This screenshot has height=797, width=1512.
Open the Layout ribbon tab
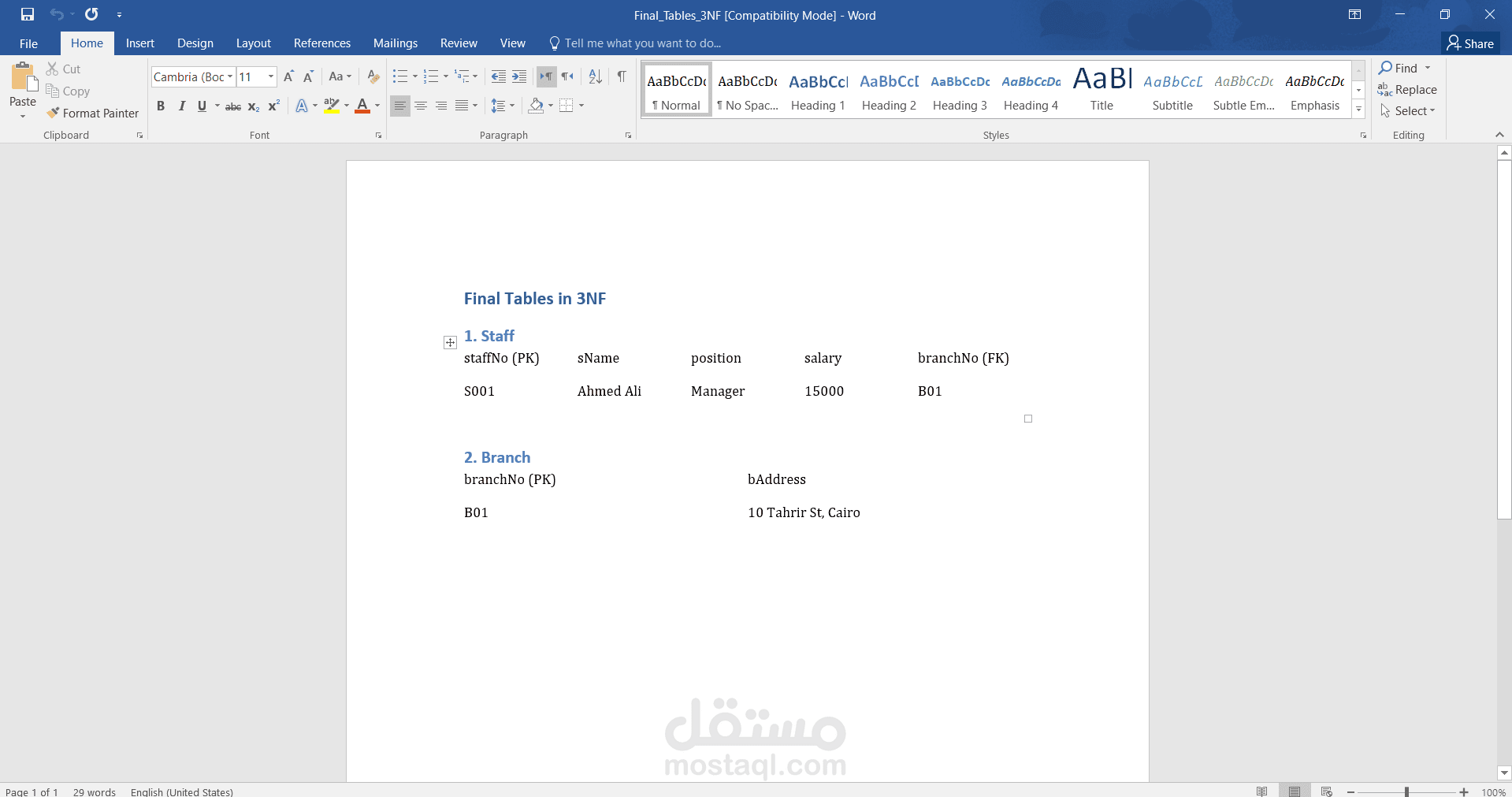coord(253,43)
